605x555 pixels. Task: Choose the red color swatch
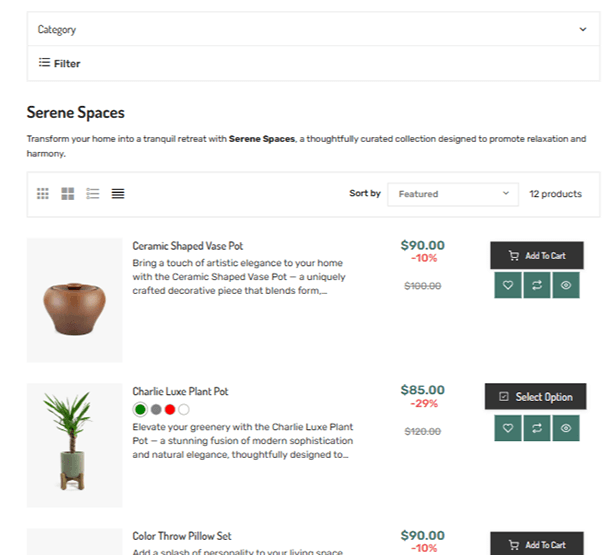click(170, 409)
